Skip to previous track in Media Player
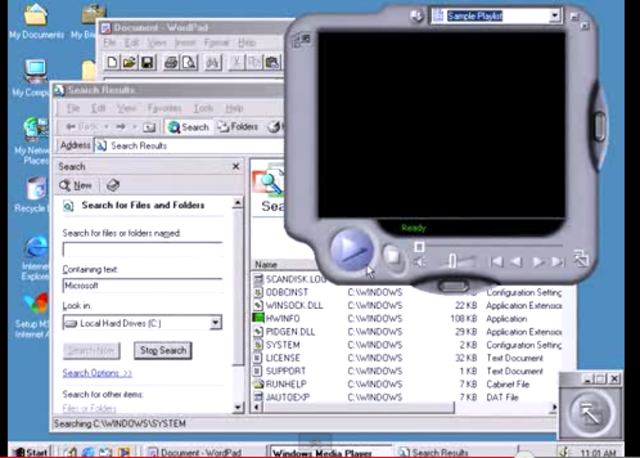This screenshot has height=458, width=640. [496, 261]
